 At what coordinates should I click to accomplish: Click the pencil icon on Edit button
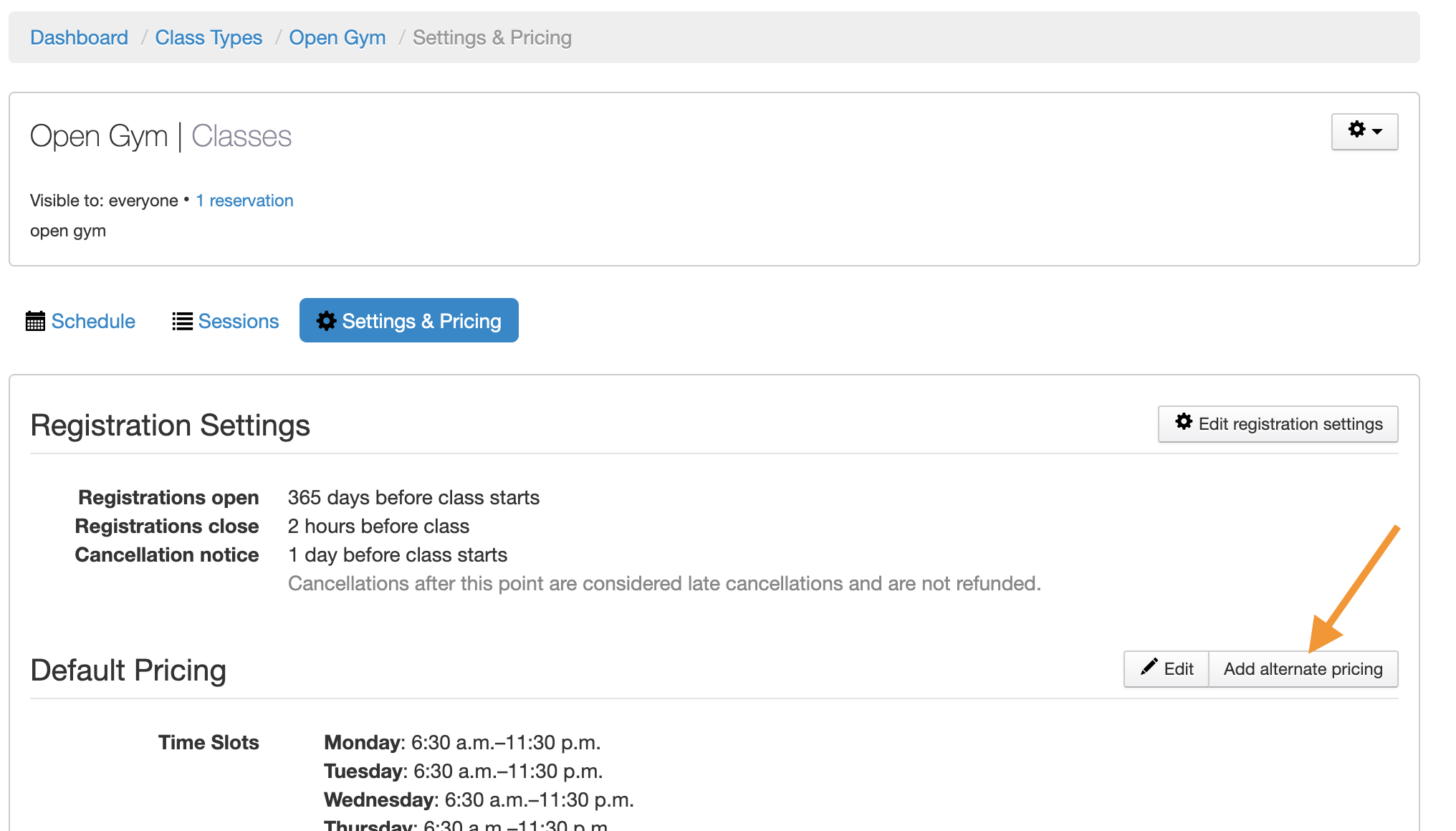click(1149, 667)
